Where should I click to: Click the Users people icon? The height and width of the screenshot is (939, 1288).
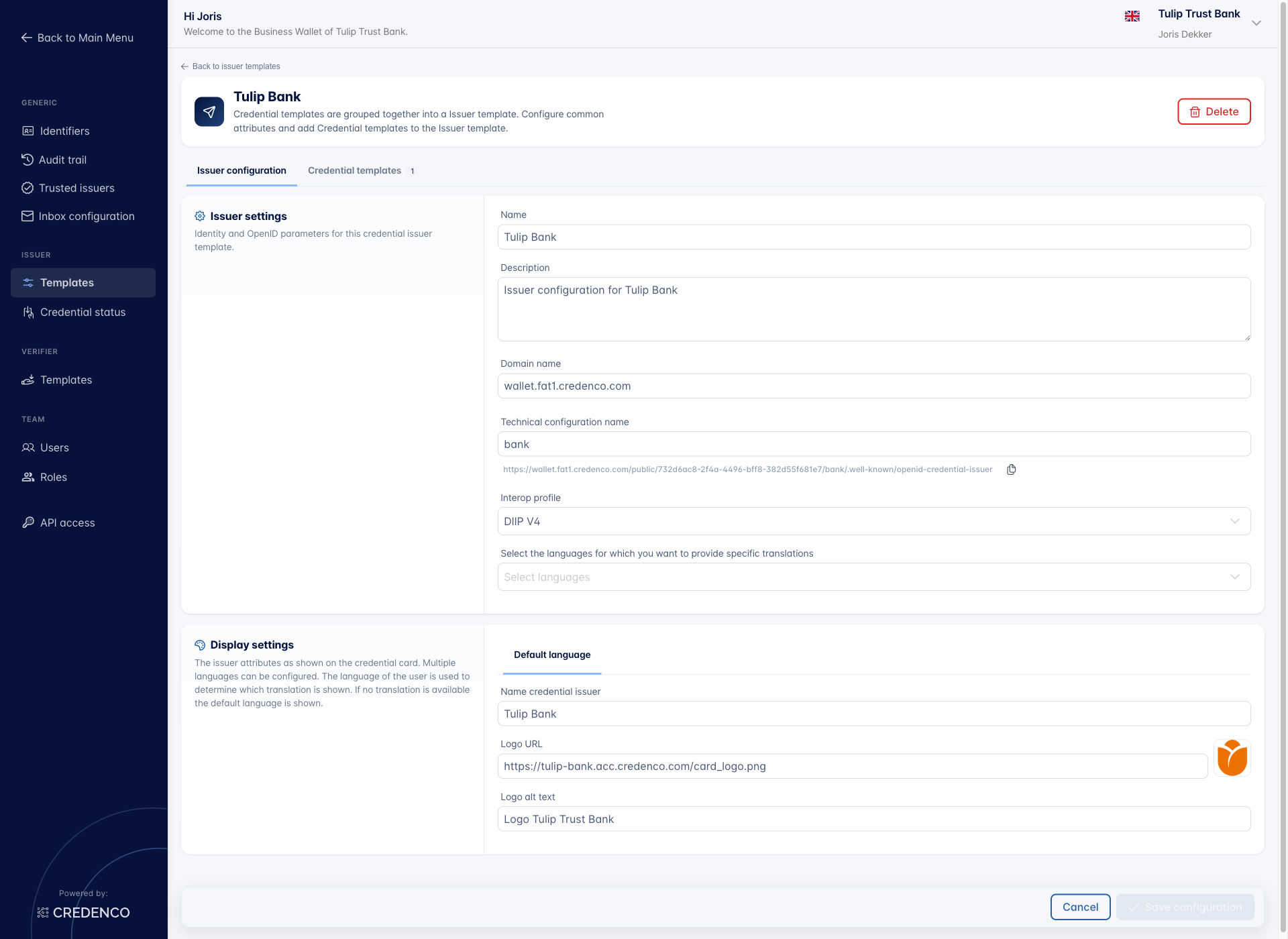click(x=28, y=447)
